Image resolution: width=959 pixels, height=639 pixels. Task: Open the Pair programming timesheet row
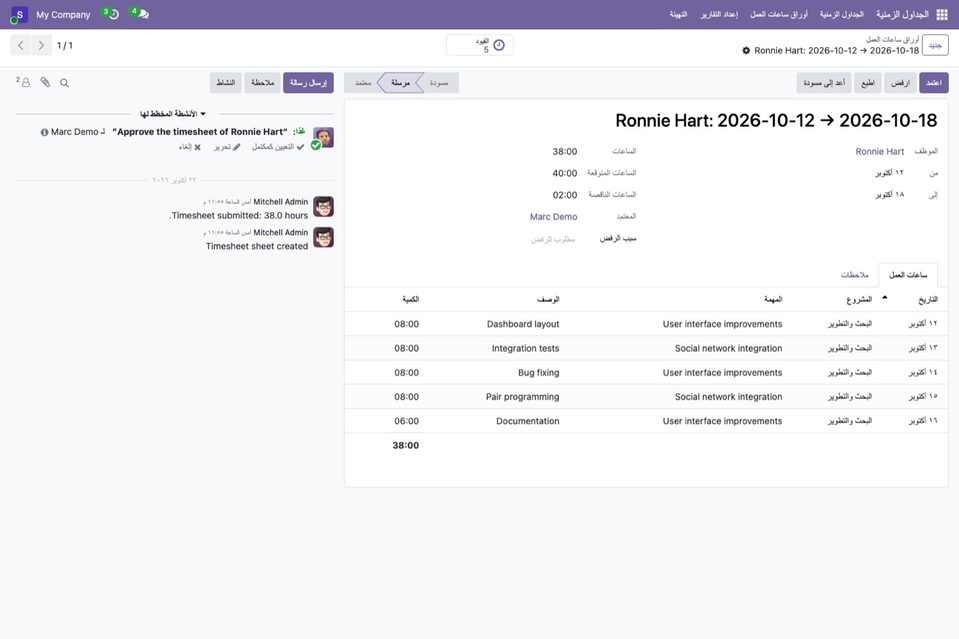pos(646,397)
